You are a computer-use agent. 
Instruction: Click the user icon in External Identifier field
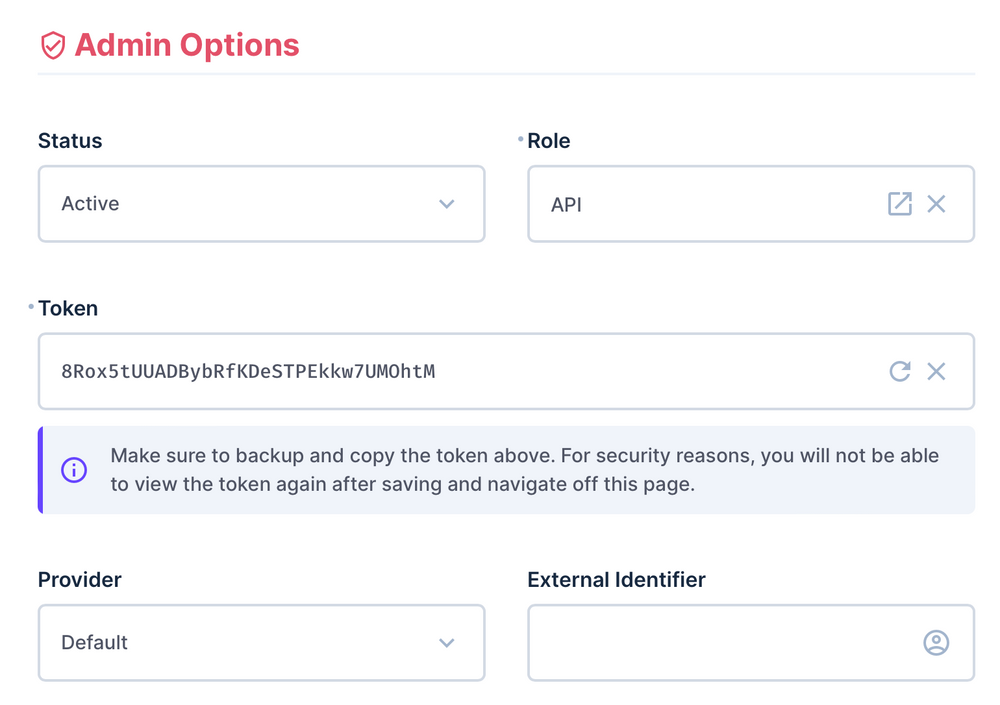pyautogui.click(x=936, y=643)
